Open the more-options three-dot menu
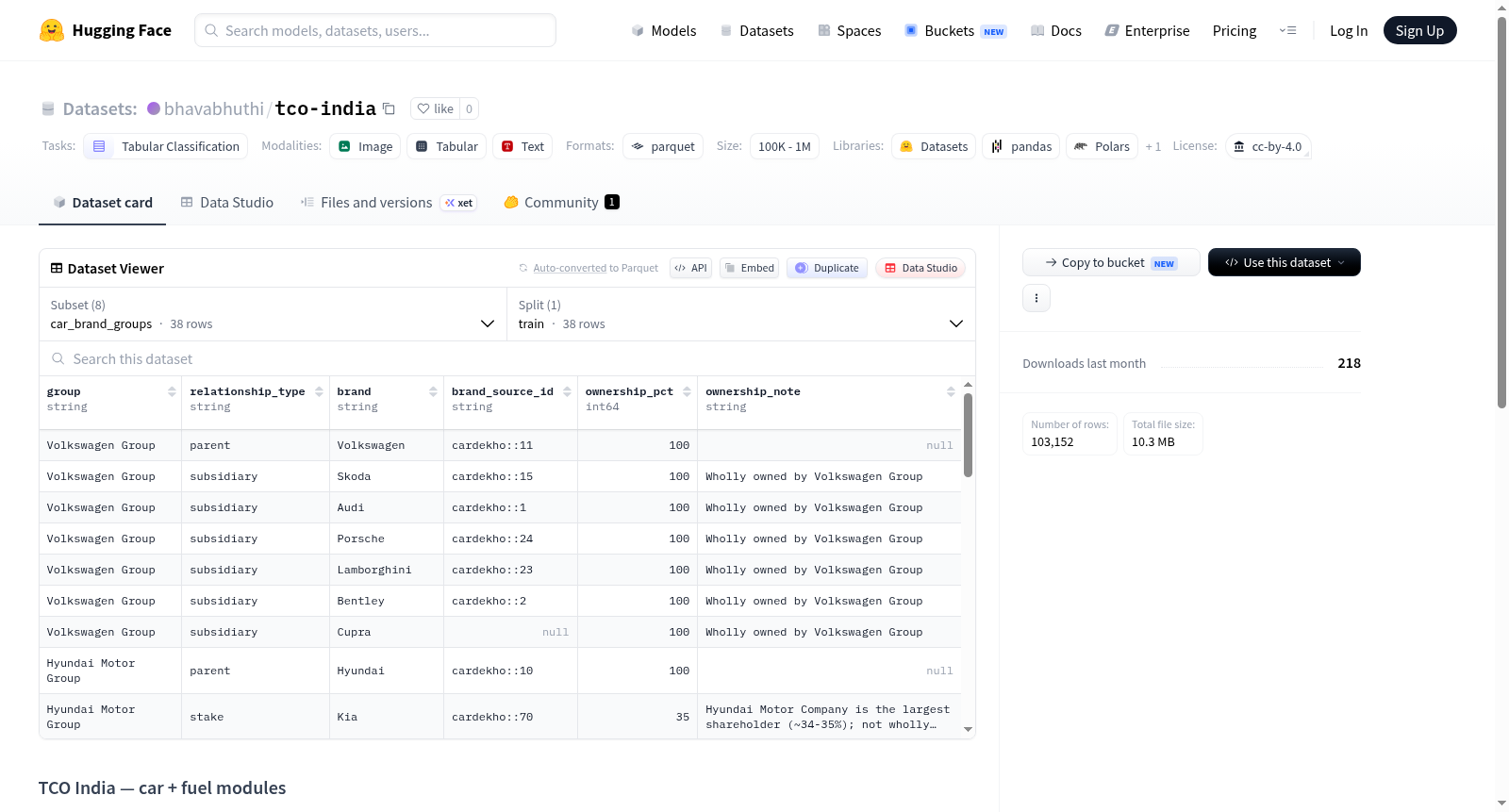 click(1036, 298)
